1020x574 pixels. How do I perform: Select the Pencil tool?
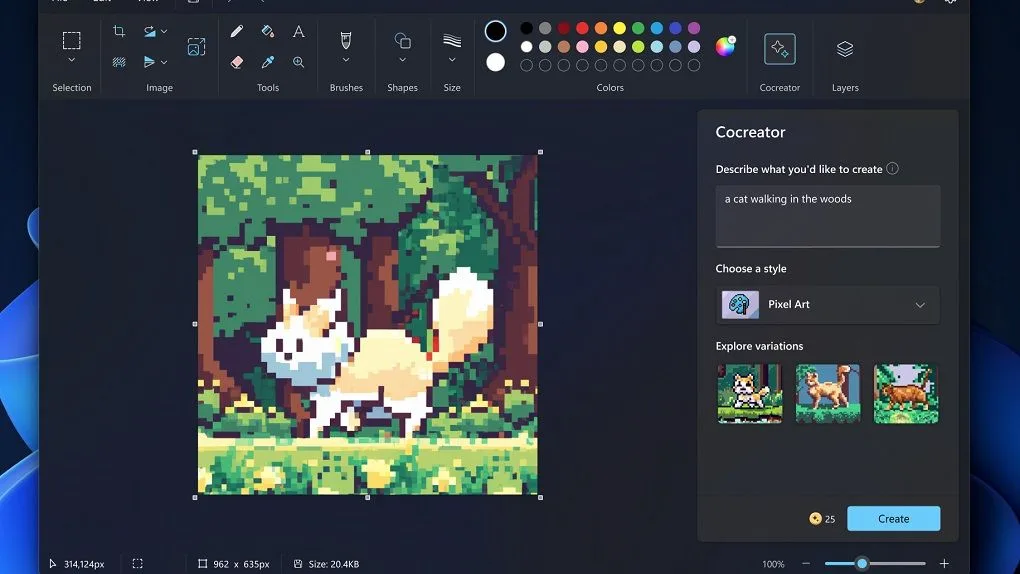coord(237,31)
